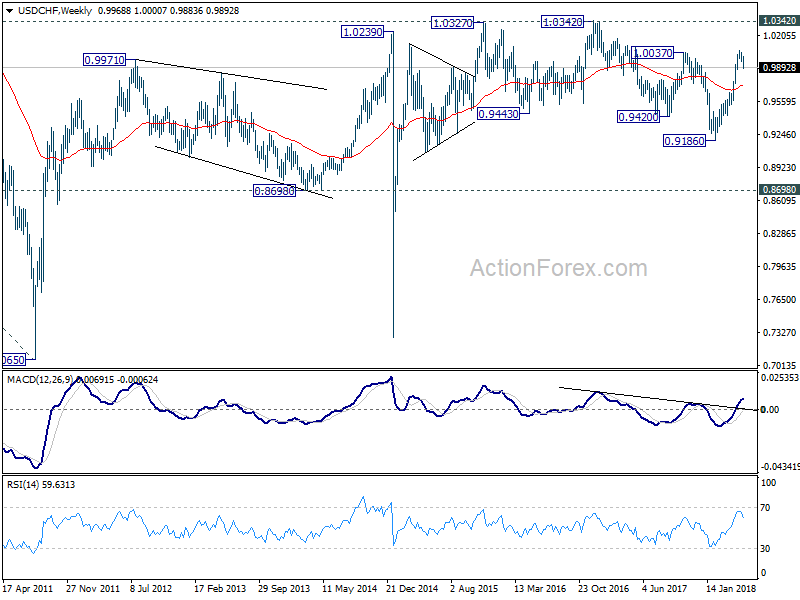The image size is (800, 600).
Task: Click the 14 Jan 2018 date label
Action: (x=732, y=589)
